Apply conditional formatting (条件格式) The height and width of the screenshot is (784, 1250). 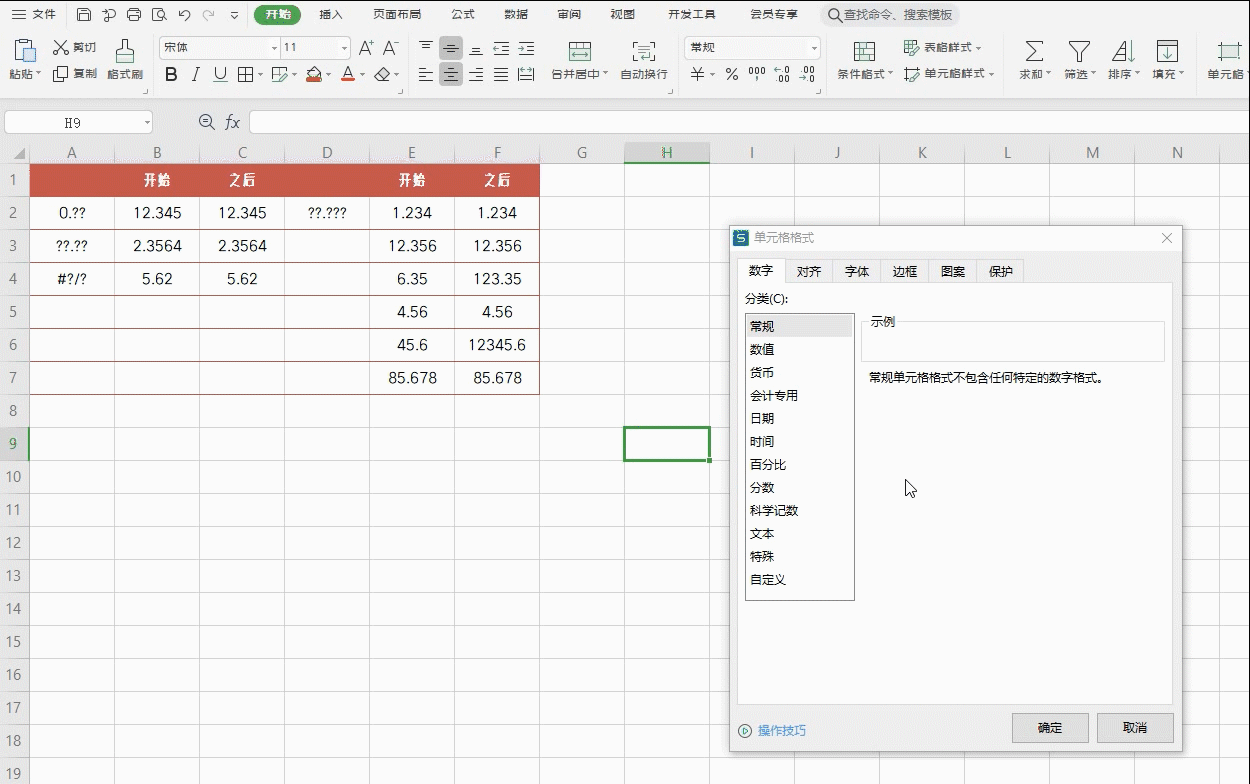863,57
